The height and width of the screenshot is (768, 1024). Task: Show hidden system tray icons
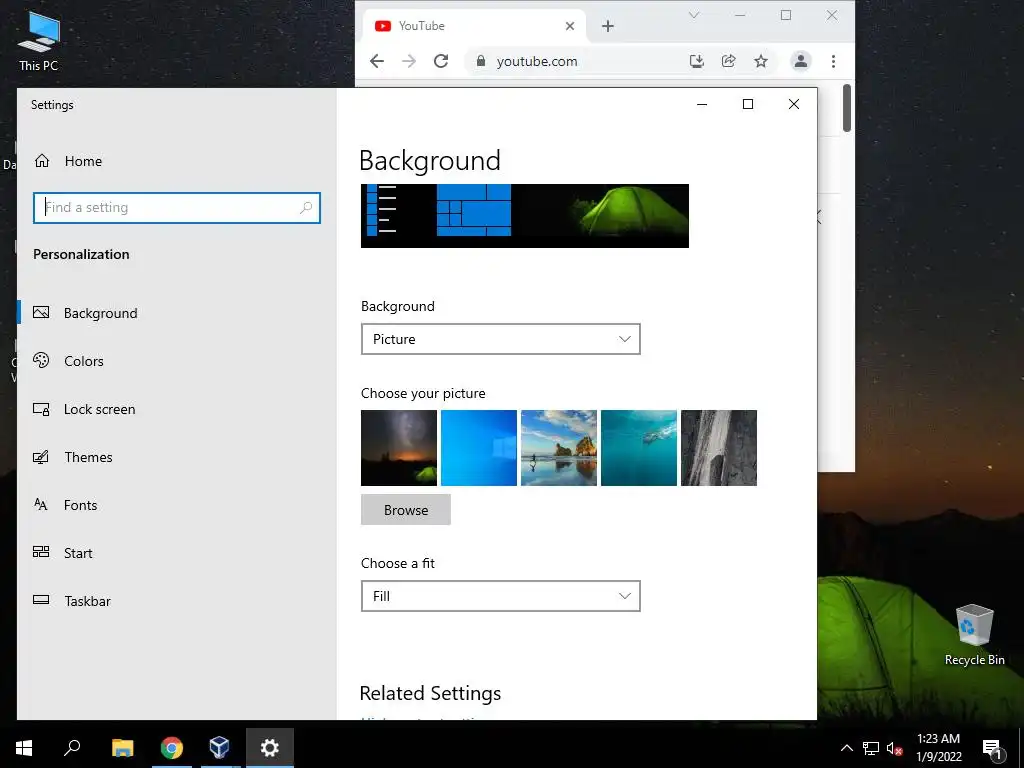click(846, 748)
